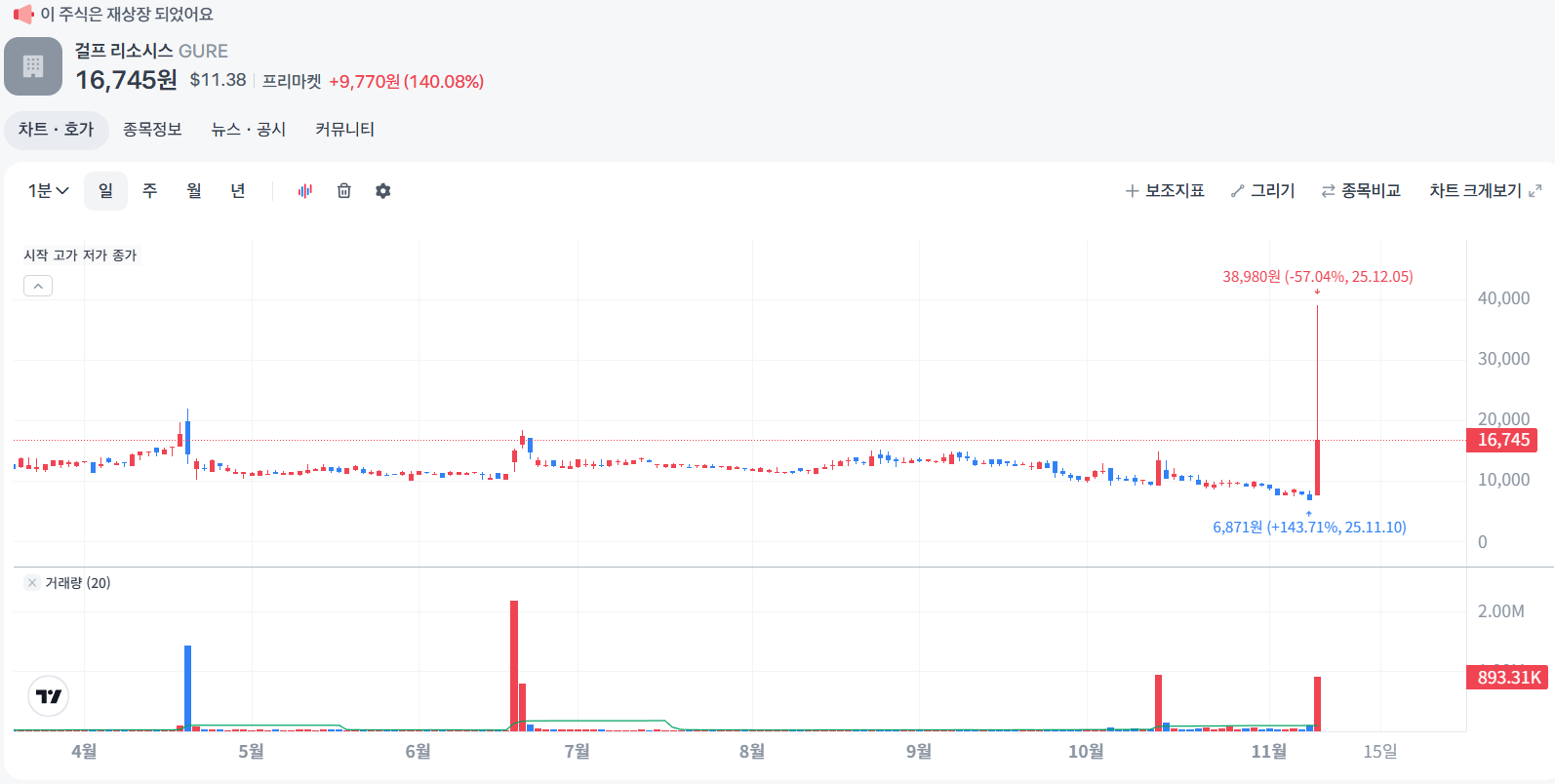Open the 1분 interval dropdown
This screenshot has width=1555, height=784.
[x=48, y=191]
